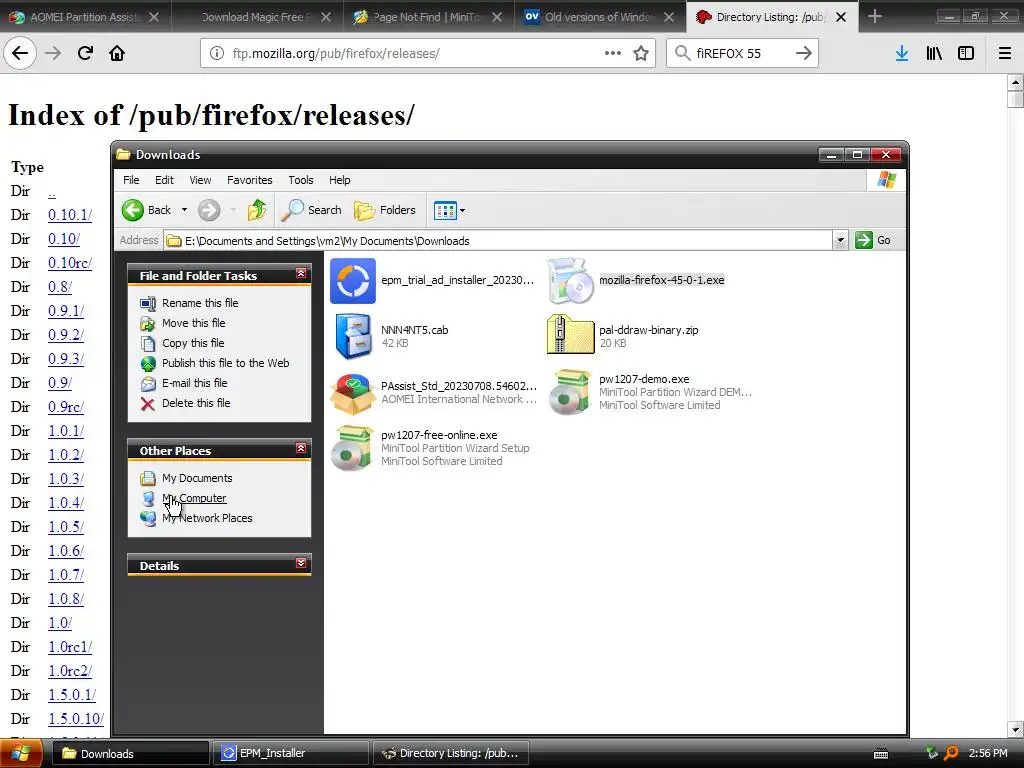Switch to the Page Not Find MiniTool tab
Viewport: 1024px width, 768px height.
pyautogui.click(x=429, y=17)
